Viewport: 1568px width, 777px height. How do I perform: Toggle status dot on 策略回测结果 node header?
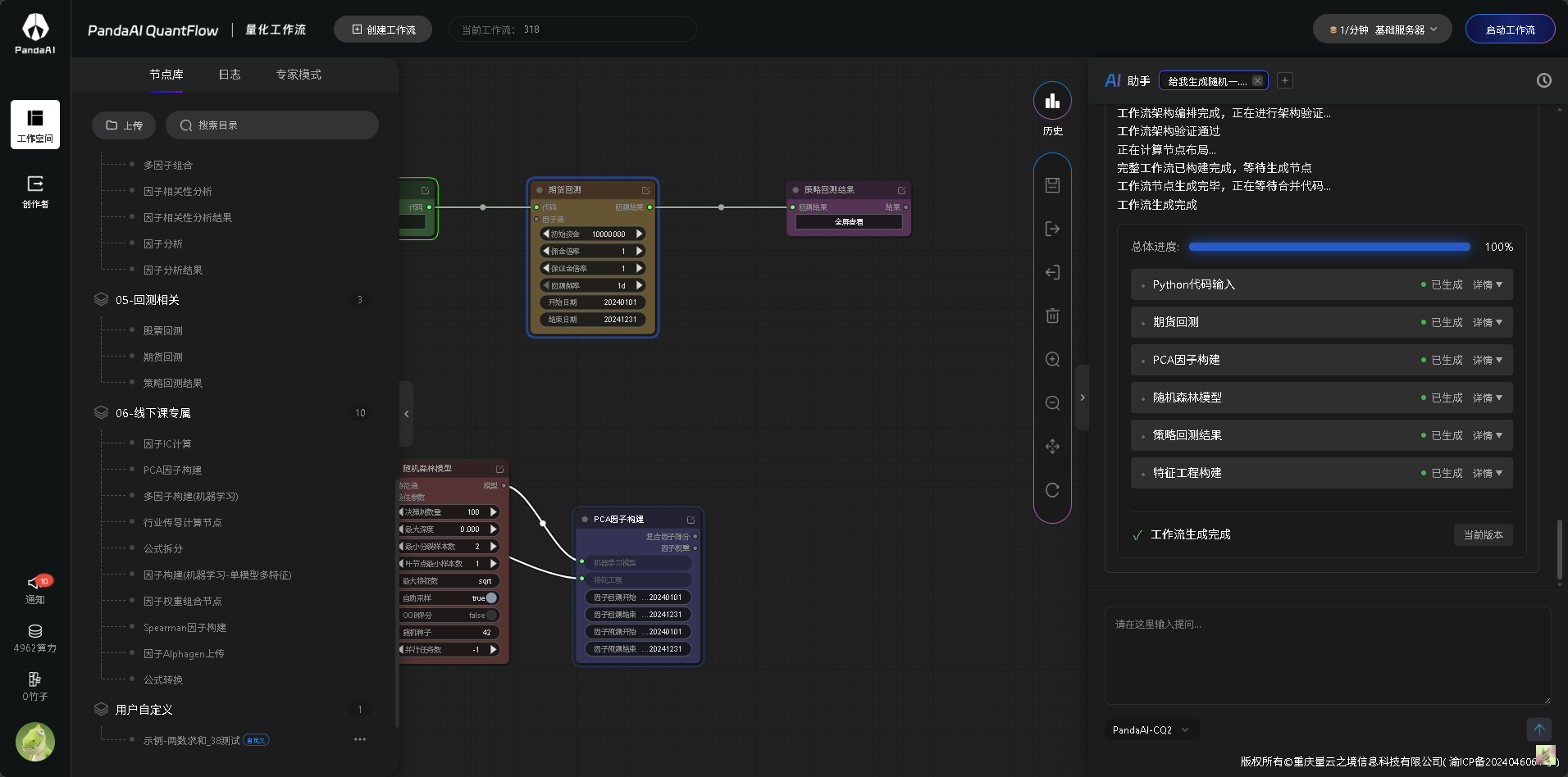(795, 190)
